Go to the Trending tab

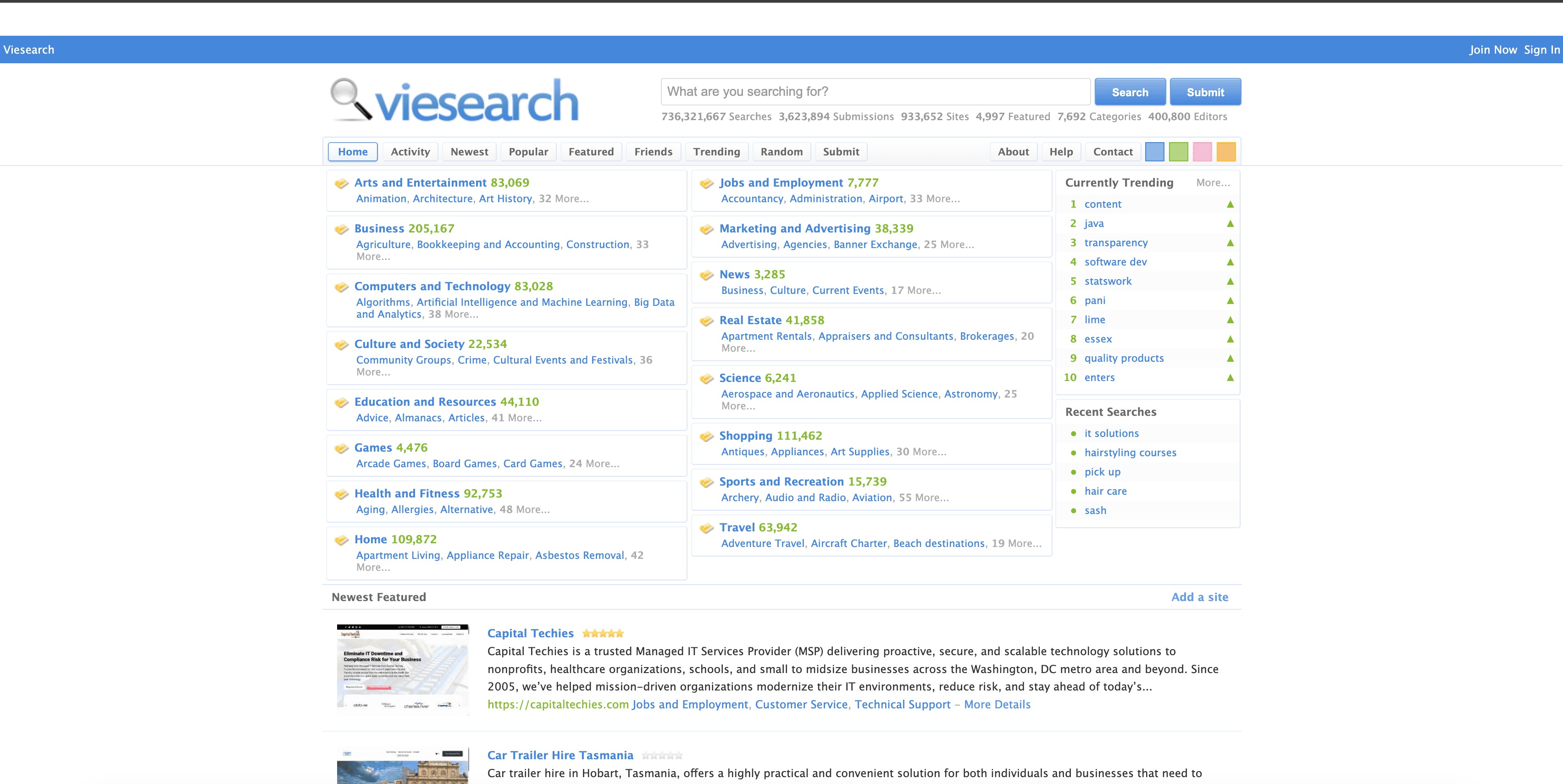pos(716,152)
